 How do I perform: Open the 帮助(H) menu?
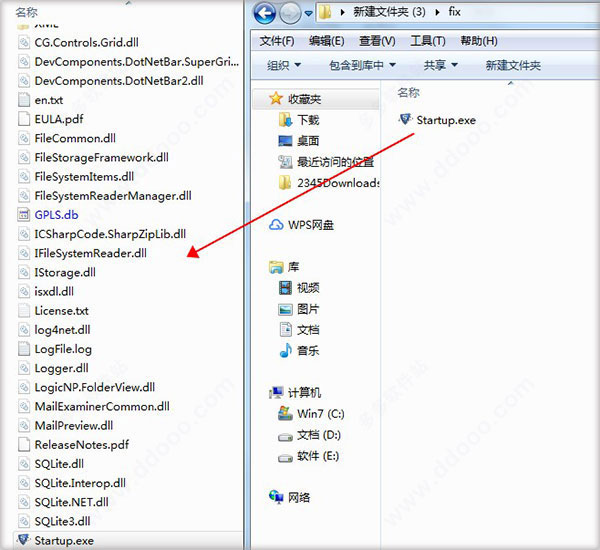pos(479,41)
